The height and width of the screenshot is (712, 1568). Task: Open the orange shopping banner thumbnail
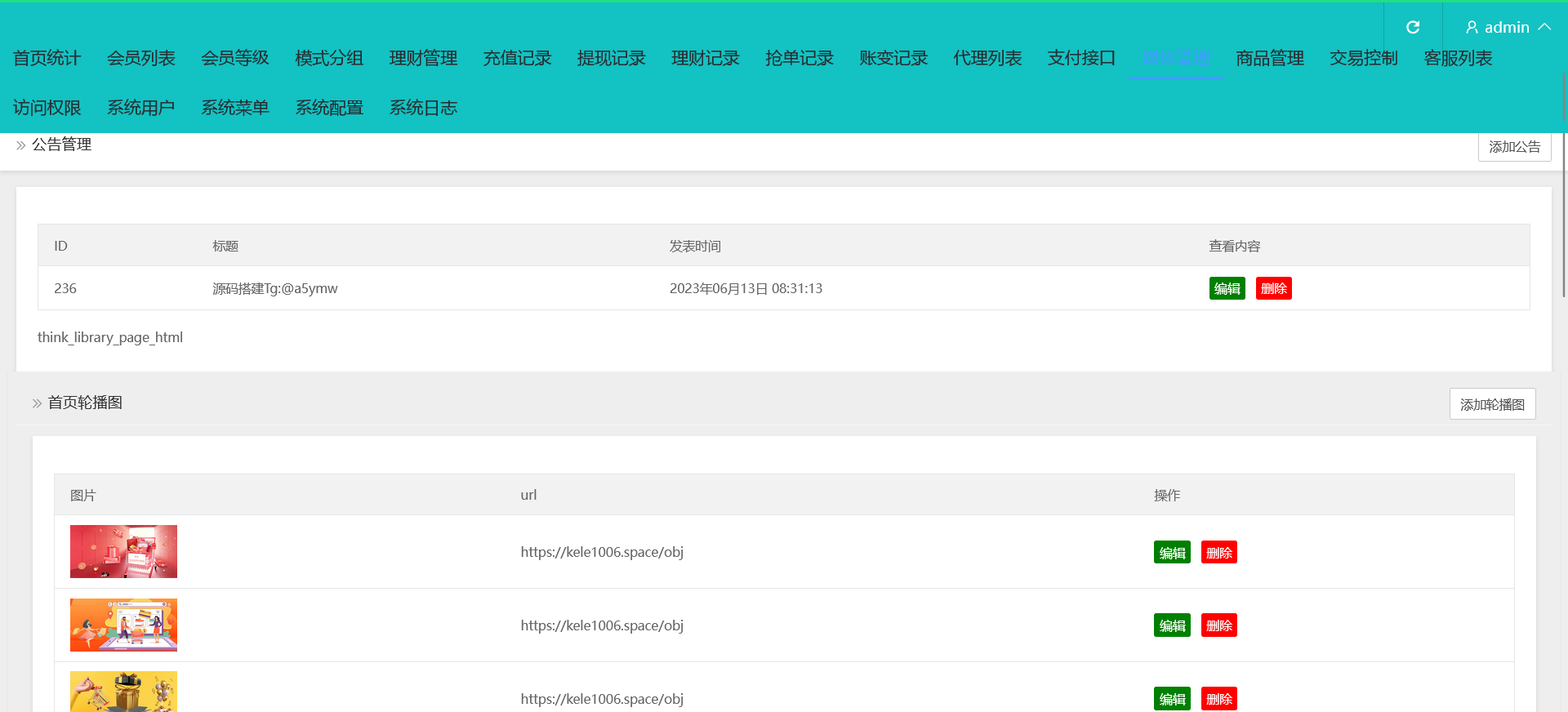(x=123, y=625)
